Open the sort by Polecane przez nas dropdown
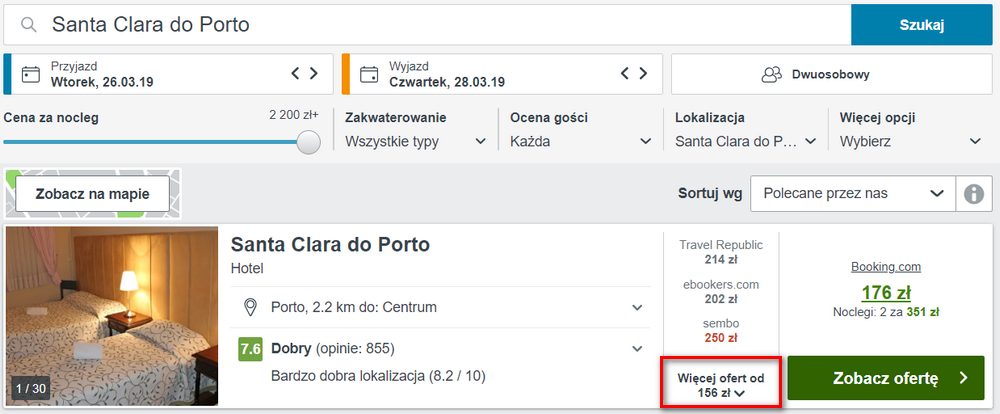The image size is (1000, 414). (850, 193)
